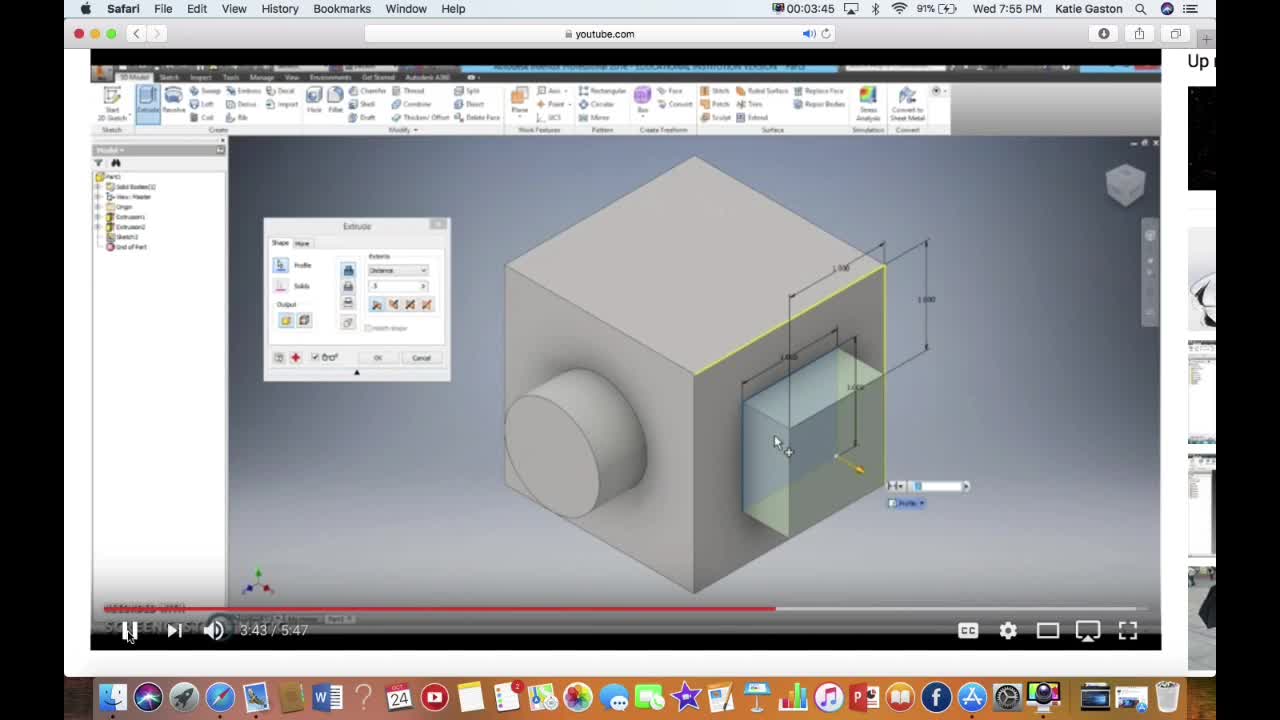Open the Safari Share button

click(1139, 34)
